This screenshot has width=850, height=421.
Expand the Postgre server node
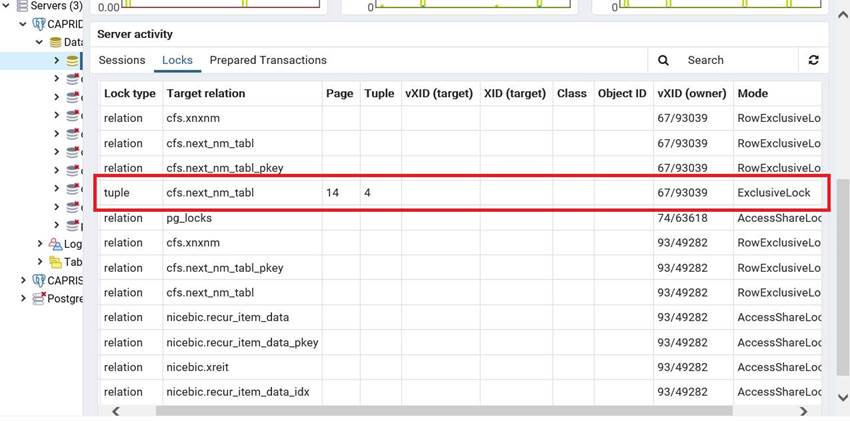coord(24,298)
